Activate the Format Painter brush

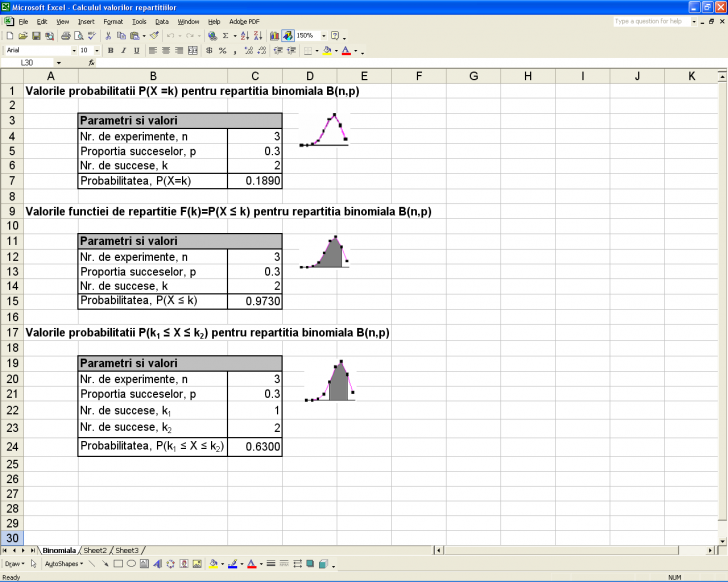155,36
